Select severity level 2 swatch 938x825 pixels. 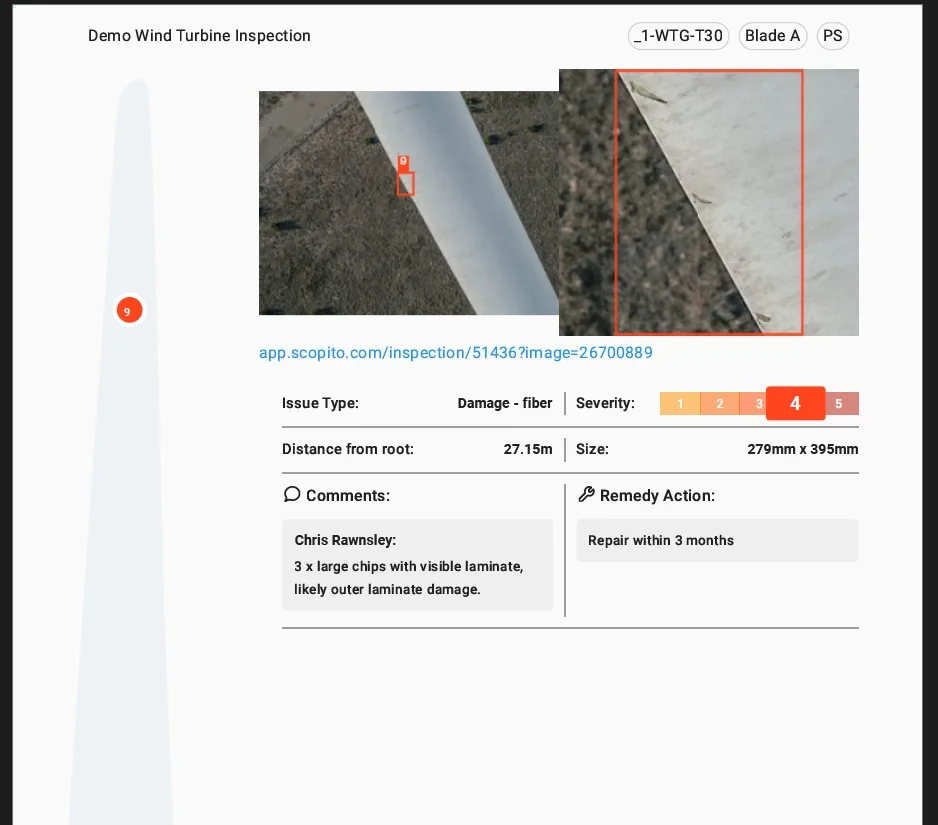click(x=720, y=404)
